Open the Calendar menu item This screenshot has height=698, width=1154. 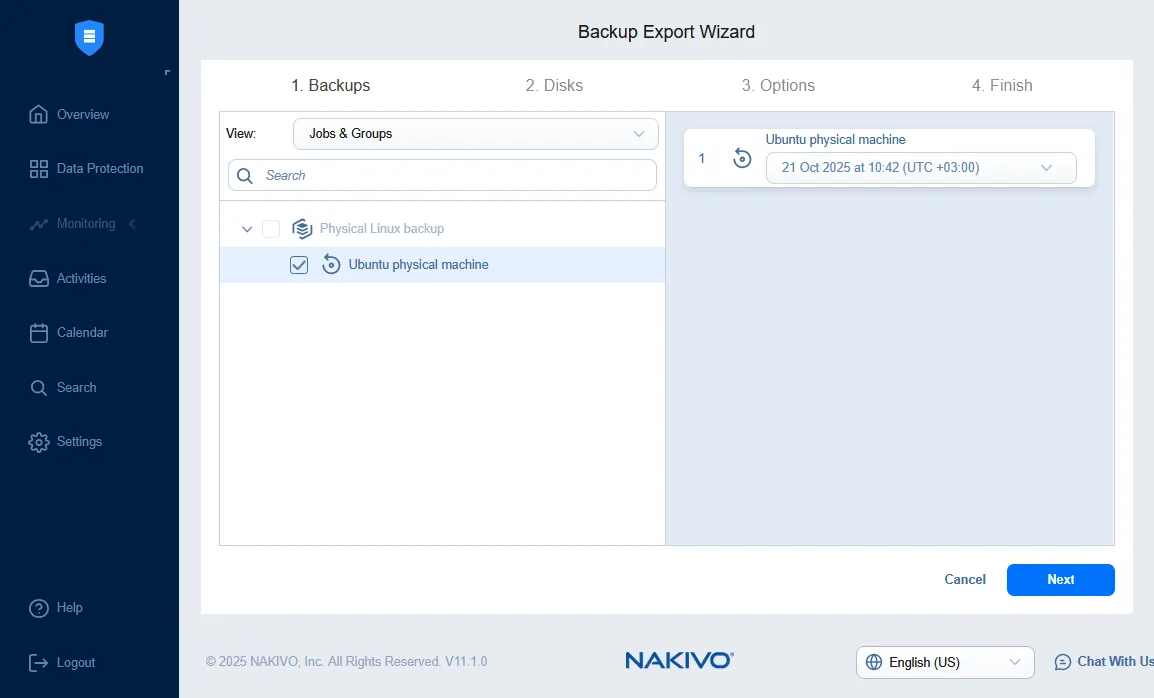point(82,333)
